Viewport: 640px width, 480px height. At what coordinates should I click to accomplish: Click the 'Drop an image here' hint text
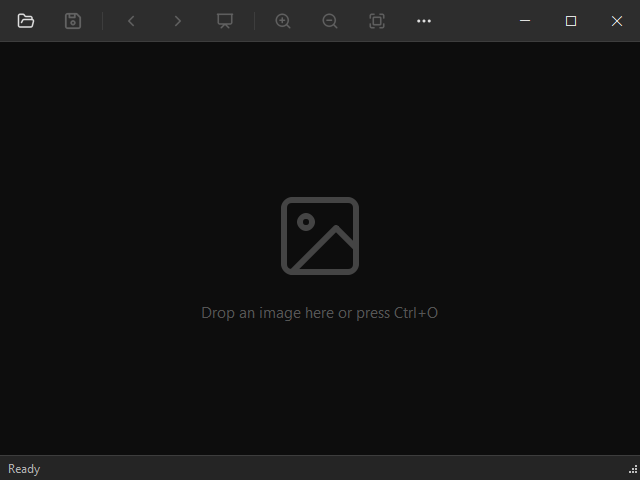click(320, 313)
